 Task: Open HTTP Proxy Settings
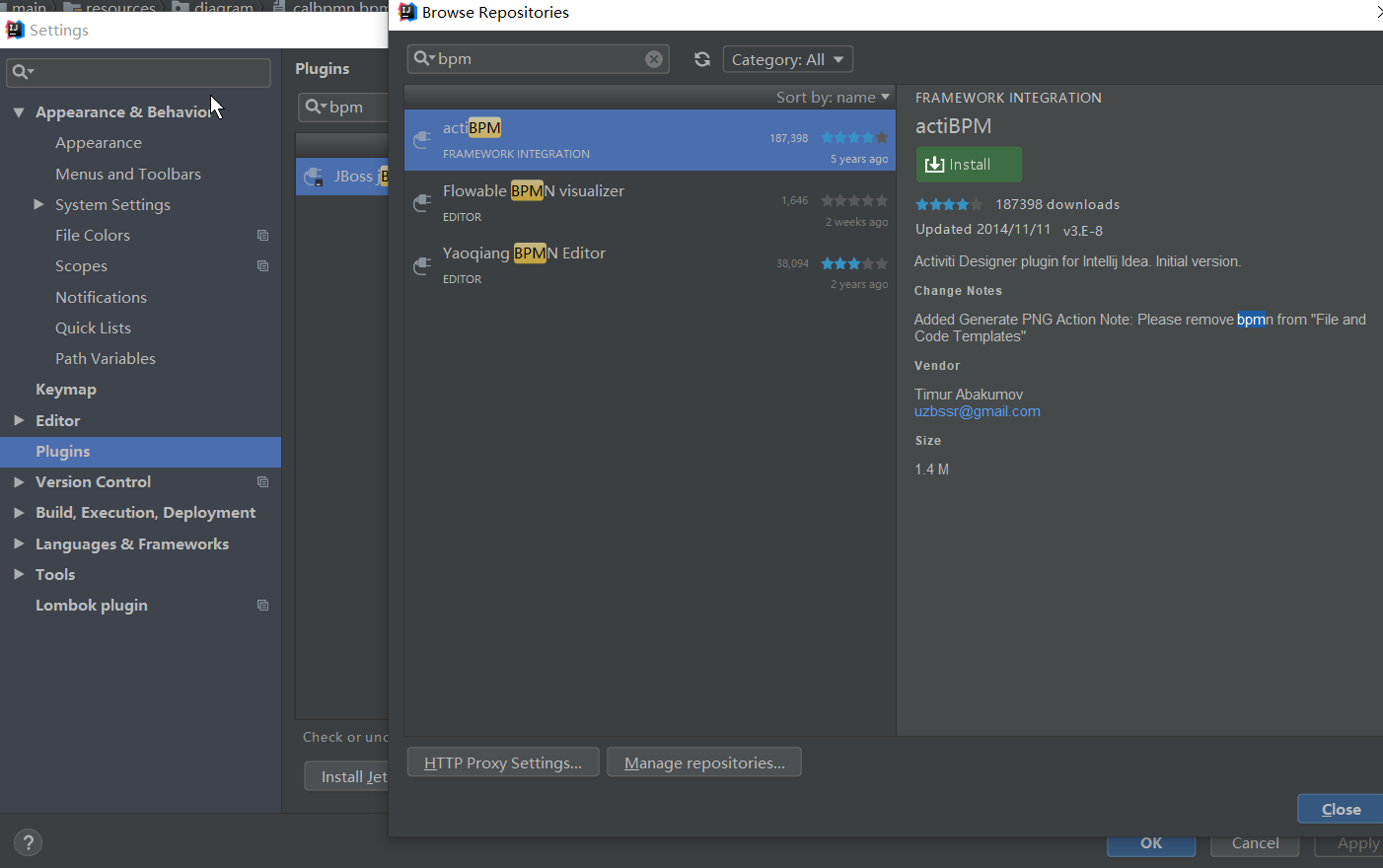tap(503, 762)
